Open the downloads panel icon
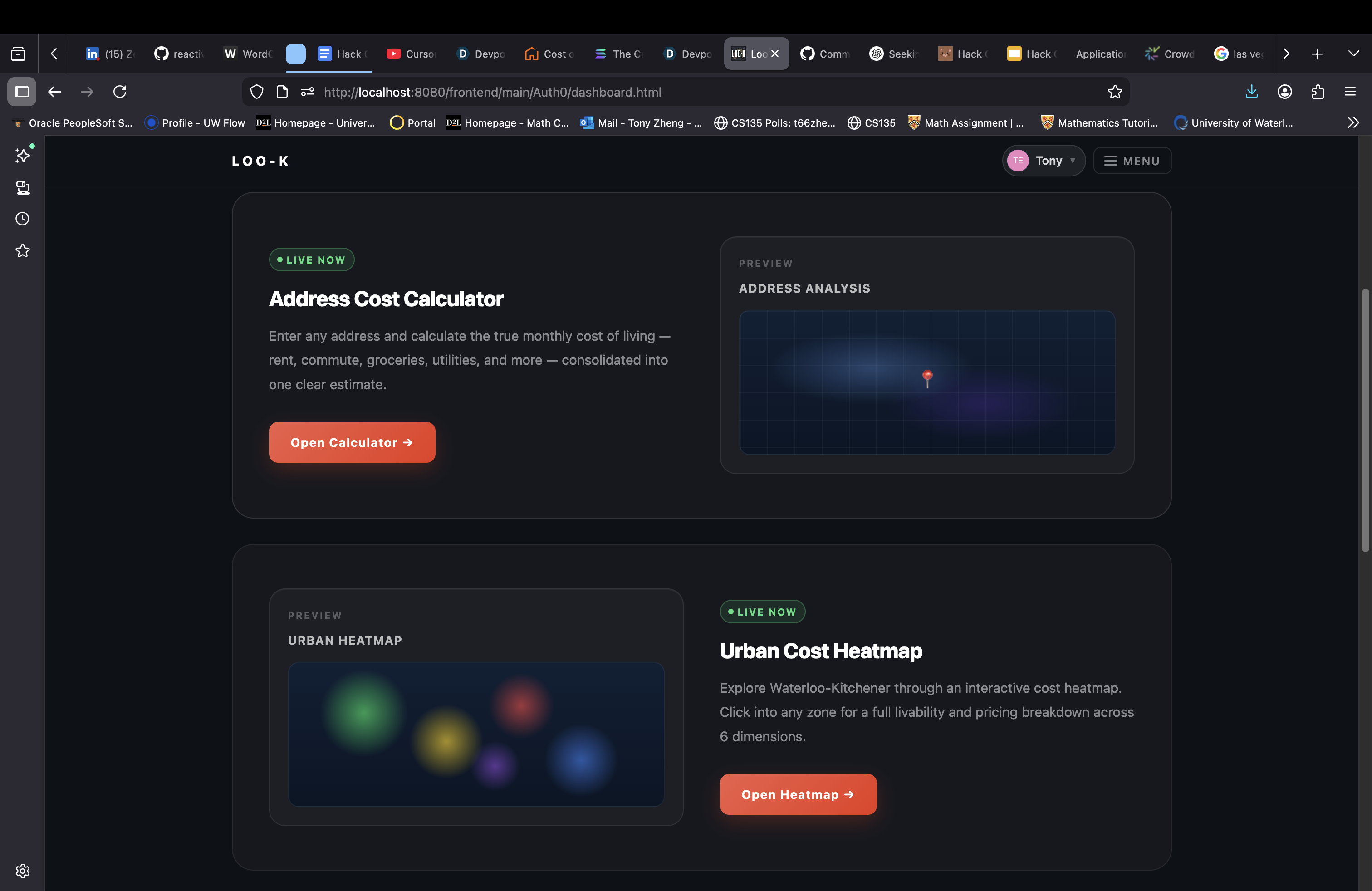This screenshot has height=891, width=1372. point(1251,92)
